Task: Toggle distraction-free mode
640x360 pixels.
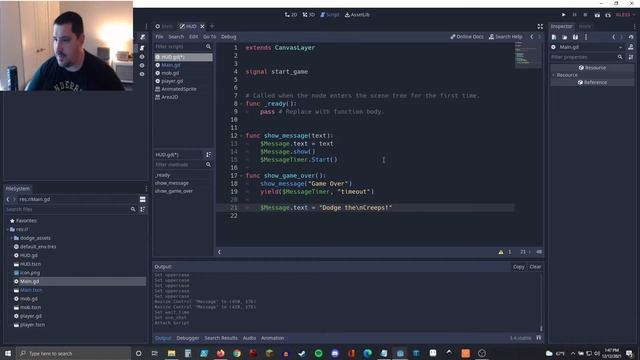Action: pyautogui.click(x=540, y=26)
